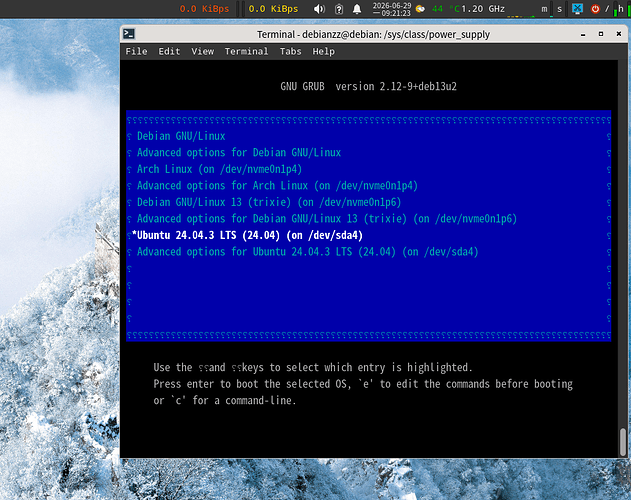The image size is (631, 500).
Task: Click the 's' swap monitor in panel
Action: 560,9
